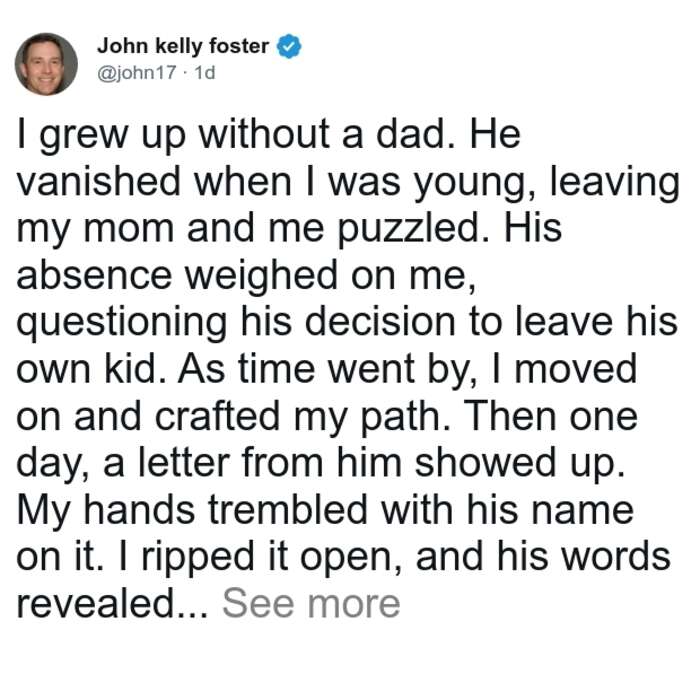700x700 pixels.
Task: Click the word 'vanished' in the post
Action: (98, 181)
